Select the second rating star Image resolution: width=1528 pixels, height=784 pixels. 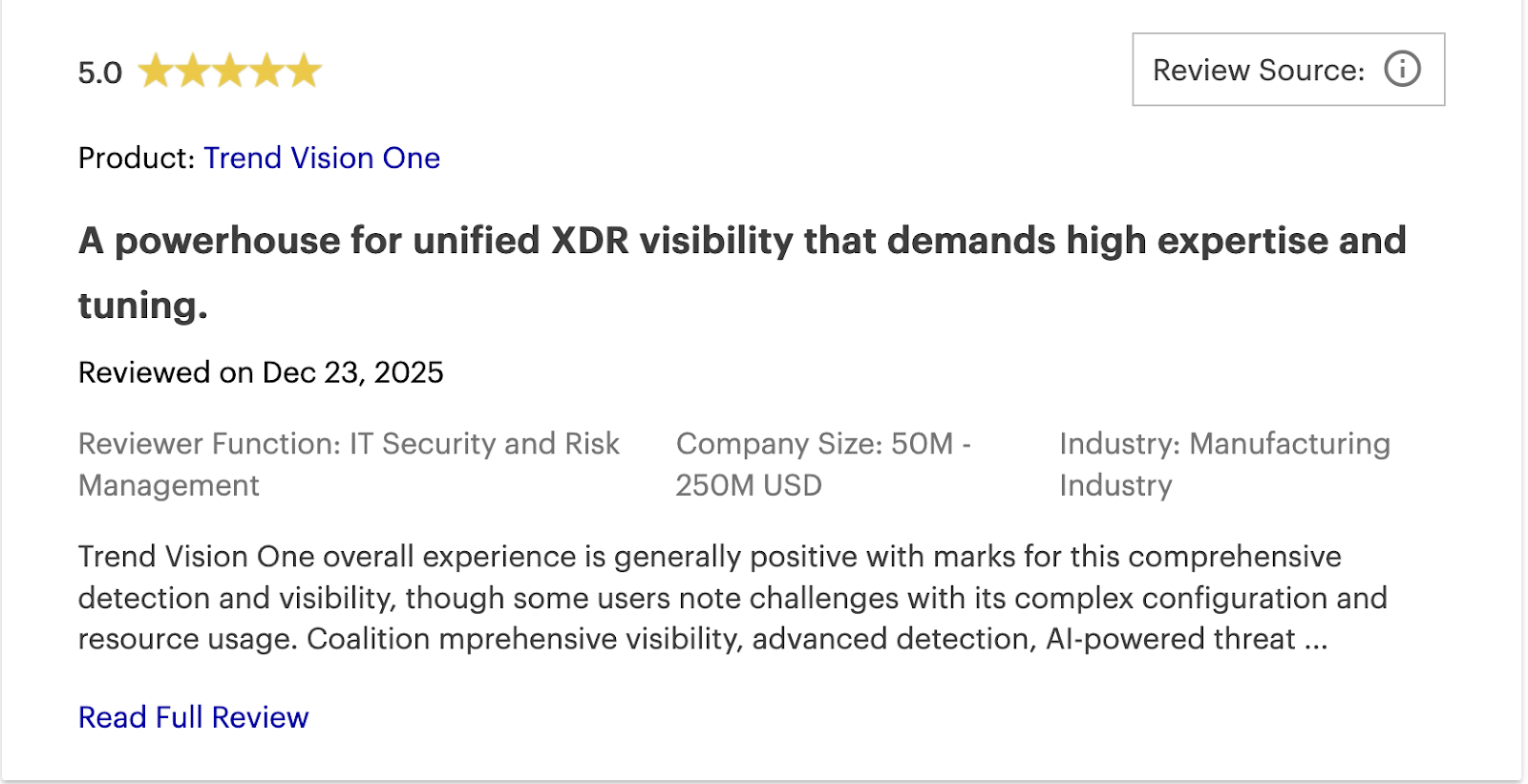195,70
